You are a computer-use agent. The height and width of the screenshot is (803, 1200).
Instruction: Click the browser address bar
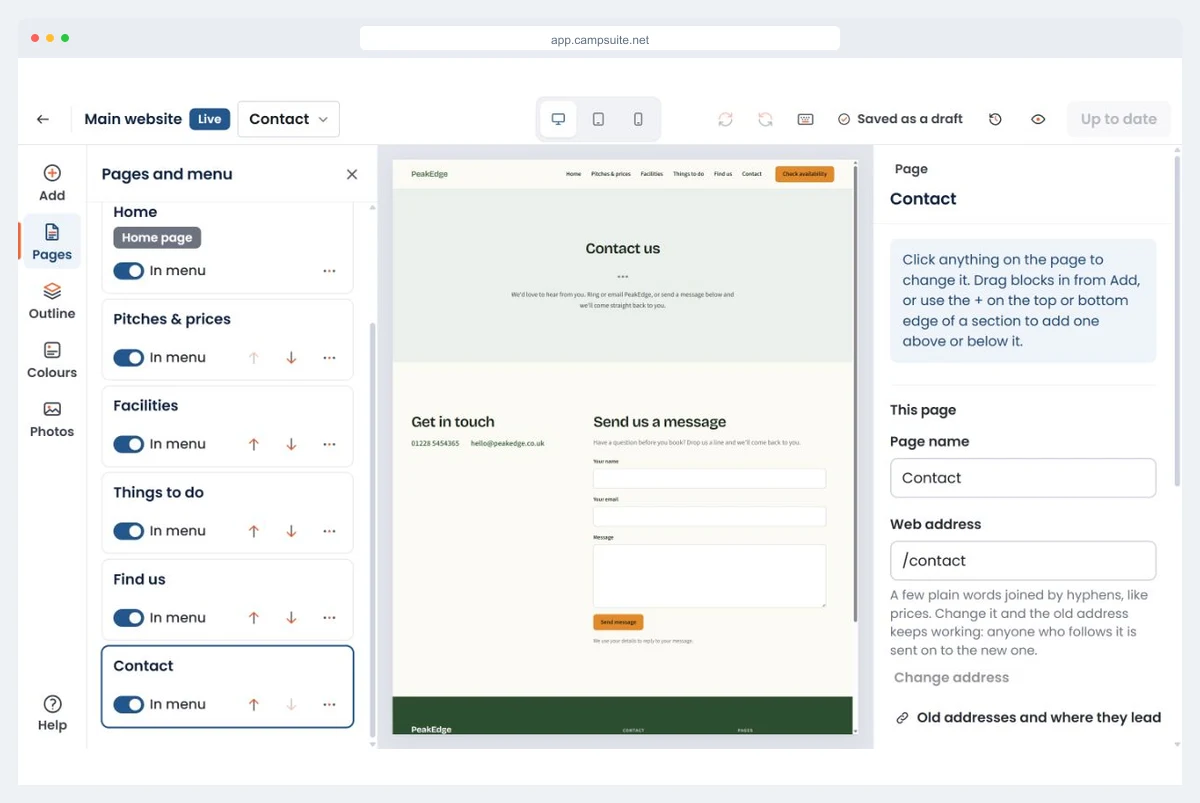coord(600,40)
